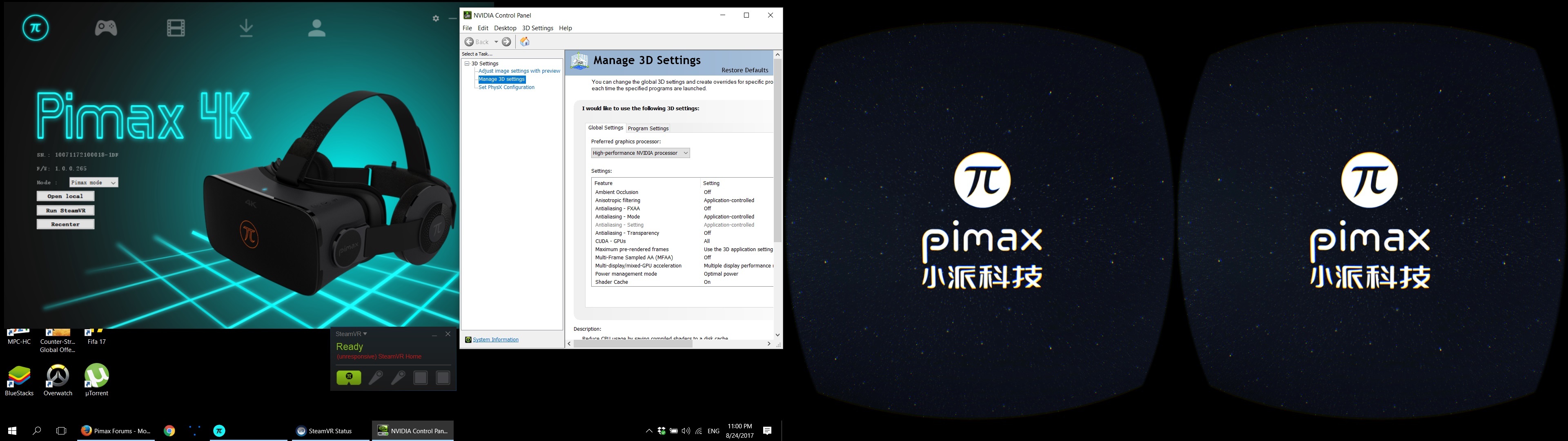Click the Recenter button
The width and height of the screenshot is (1568, 441).
coord(65,224)
